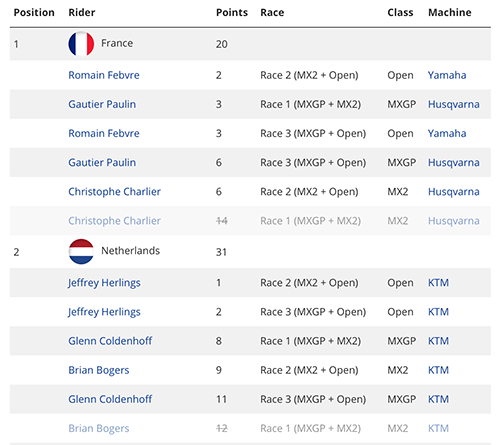Click the Points column header
The width and height of the screenshot is (500, 445).
point(232,12)
